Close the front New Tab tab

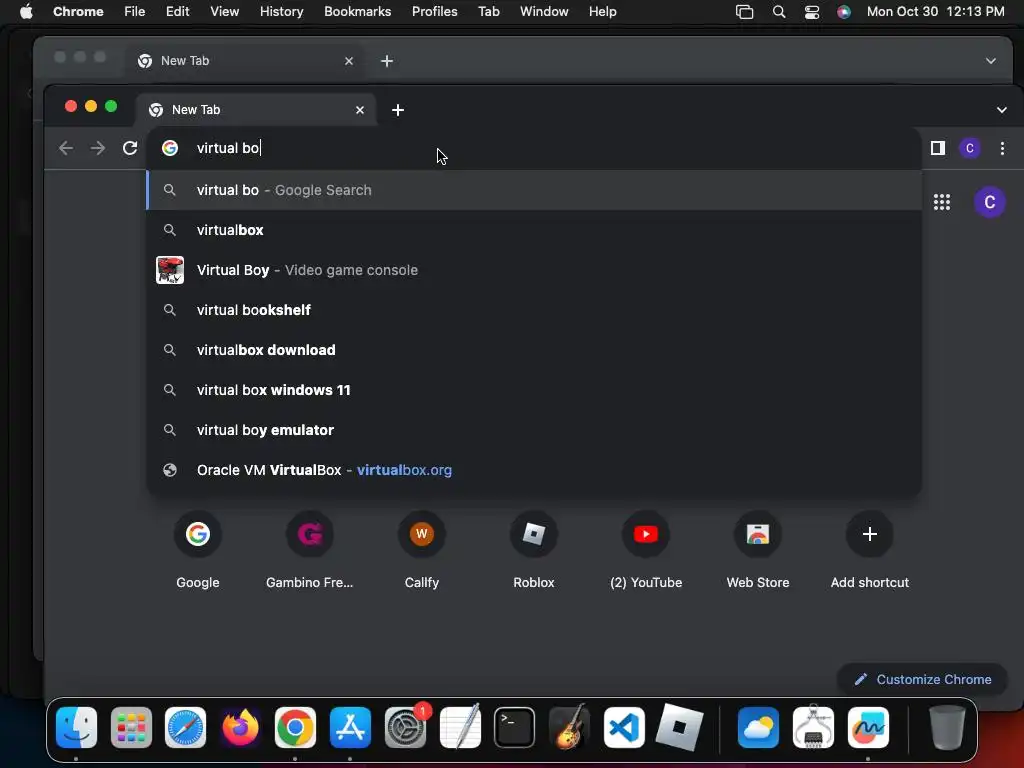(360, 110)
